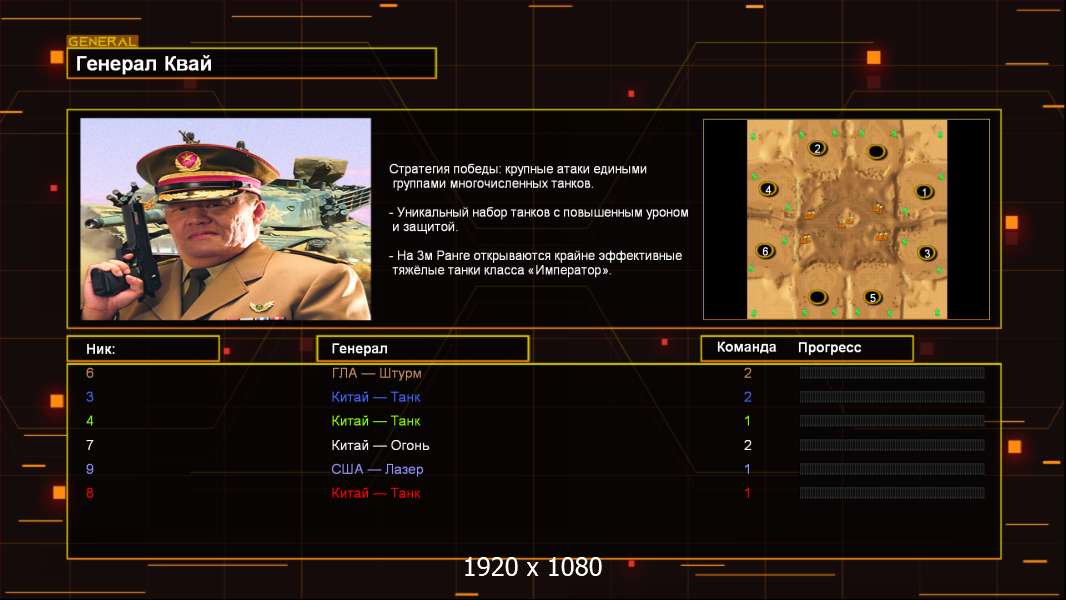Click the empty start slot next to marker 2
Viewport: 1066px width, 600px height.
pyautogui.click(x=876, y=151)
